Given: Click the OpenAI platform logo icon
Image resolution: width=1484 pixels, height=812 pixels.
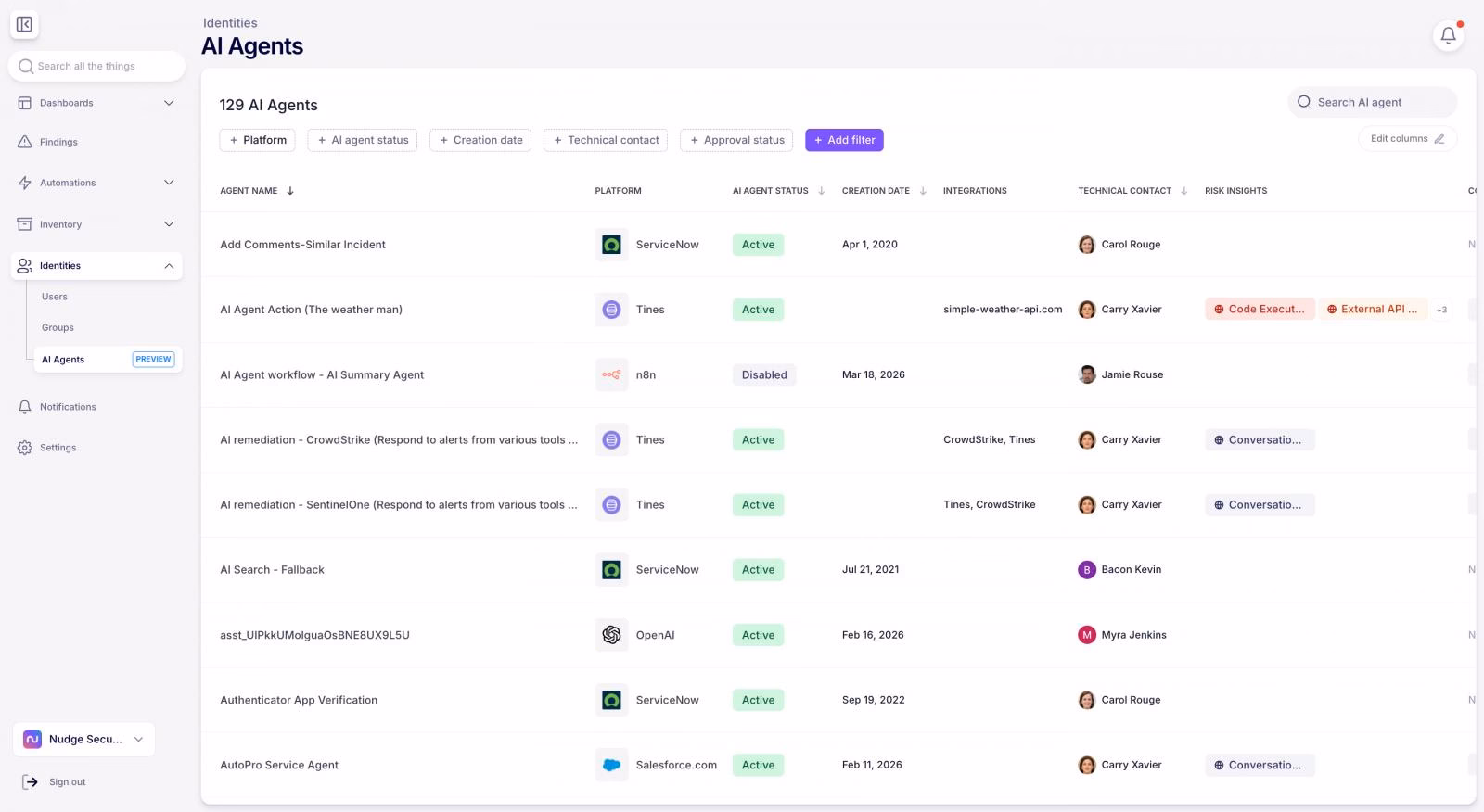Looking at the screenshot, I should pyautogui.click(x=611, y=635).
